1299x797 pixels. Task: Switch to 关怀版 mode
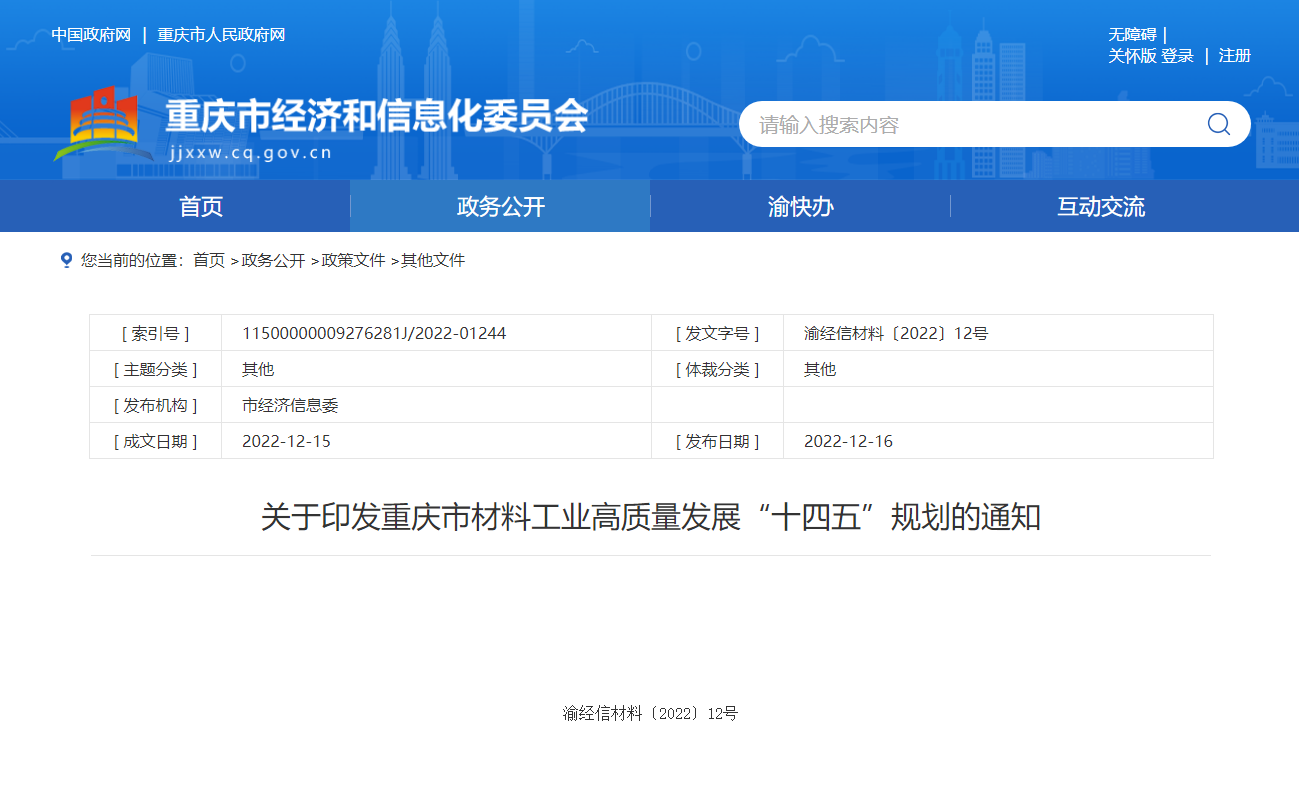(1132, 56)
